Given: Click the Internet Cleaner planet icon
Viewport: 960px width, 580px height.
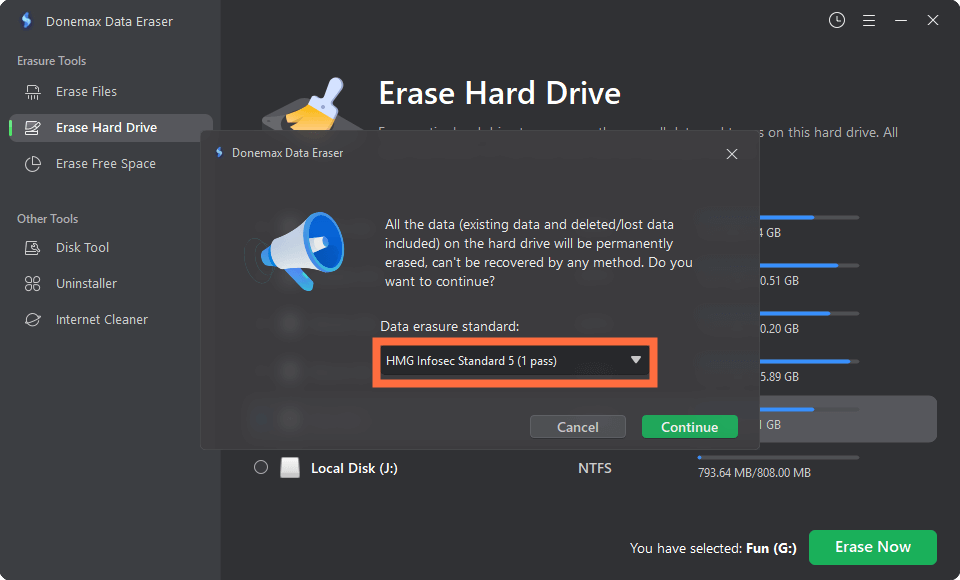Looking at the screenshot, I should [x=32, y=320].
